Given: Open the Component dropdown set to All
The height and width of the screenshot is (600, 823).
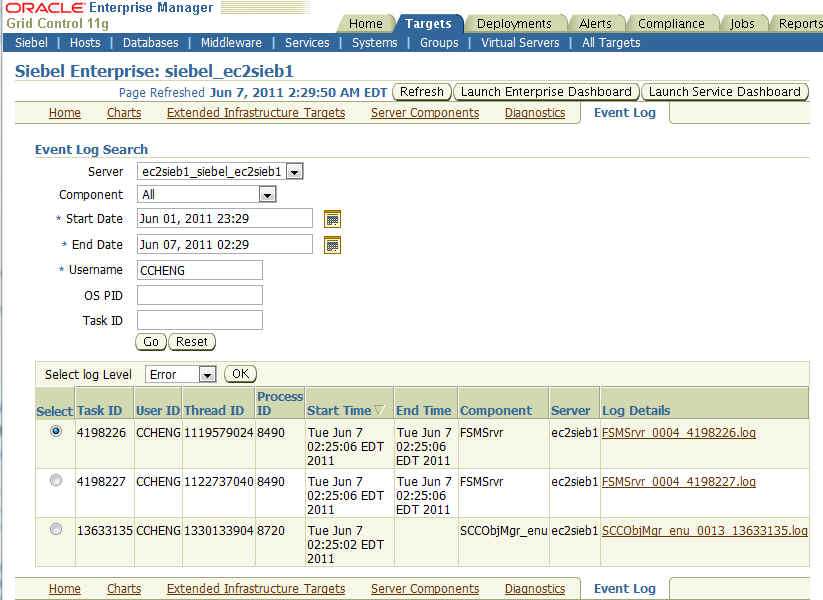Looking at the screenshot, I should click(x=267, y=195).
